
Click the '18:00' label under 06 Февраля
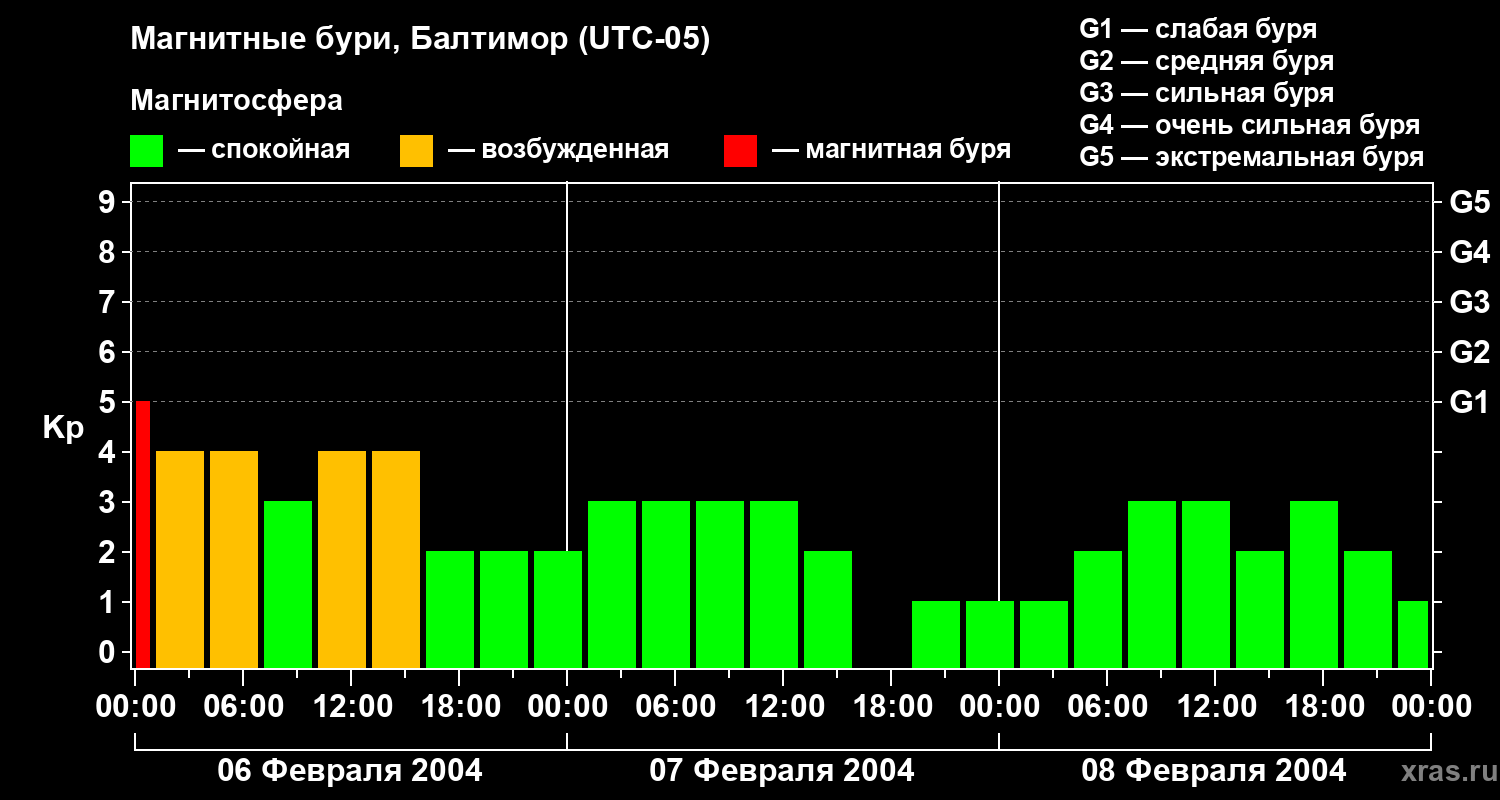tap(459, 706)
